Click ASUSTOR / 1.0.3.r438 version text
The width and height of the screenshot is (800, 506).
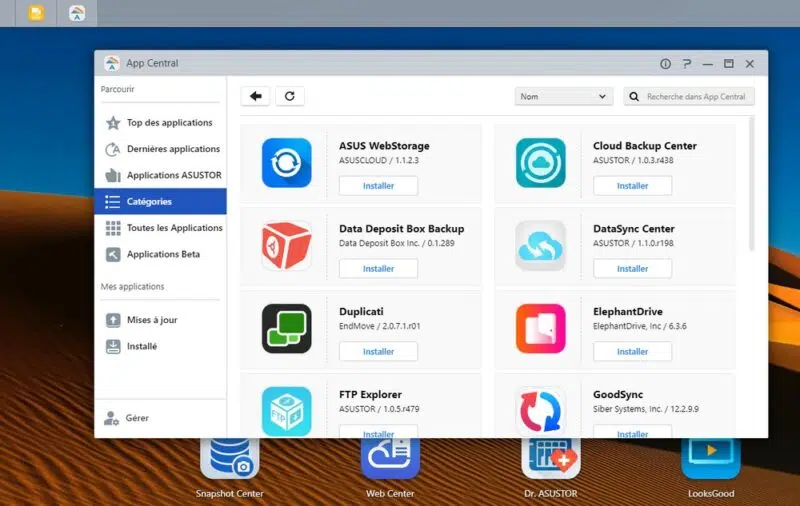(633, 160)
